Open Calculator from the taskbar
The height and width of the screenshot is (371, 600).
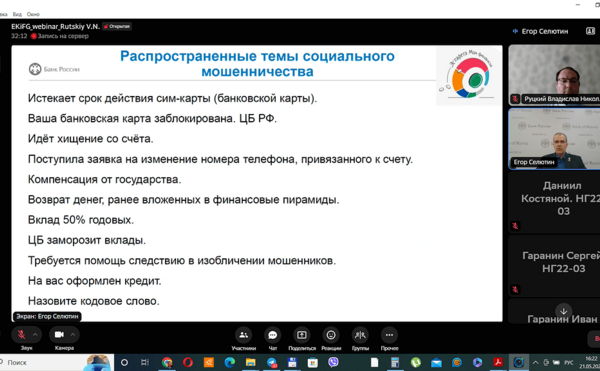pos(395,362)
